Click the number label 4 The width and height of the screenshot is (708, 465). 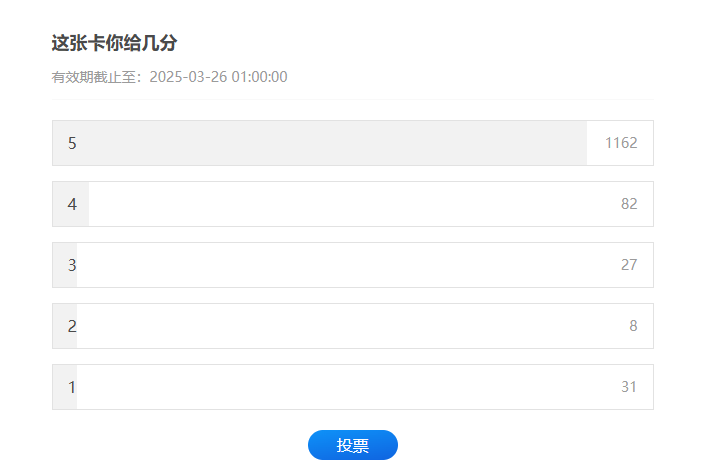click(x=72, y=205)
